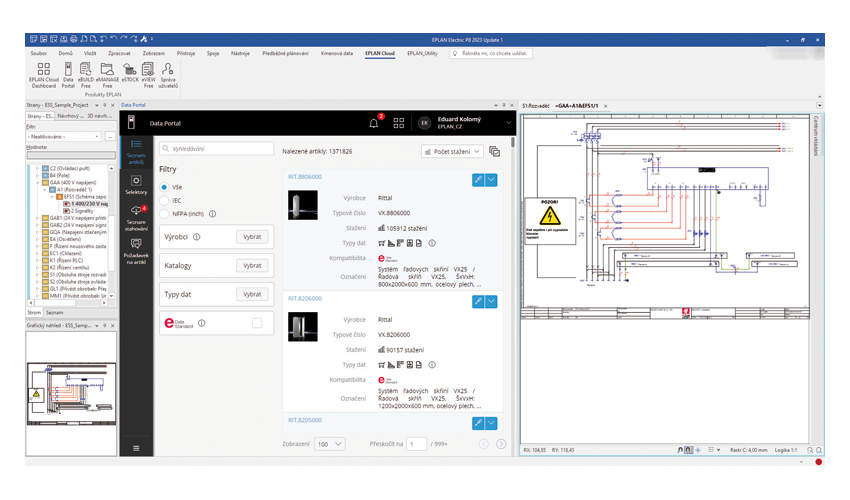The width and height of the screenshot is (850, 500).
Task: Click Vybrat button for Výrobci
Action: pos(252,236)
